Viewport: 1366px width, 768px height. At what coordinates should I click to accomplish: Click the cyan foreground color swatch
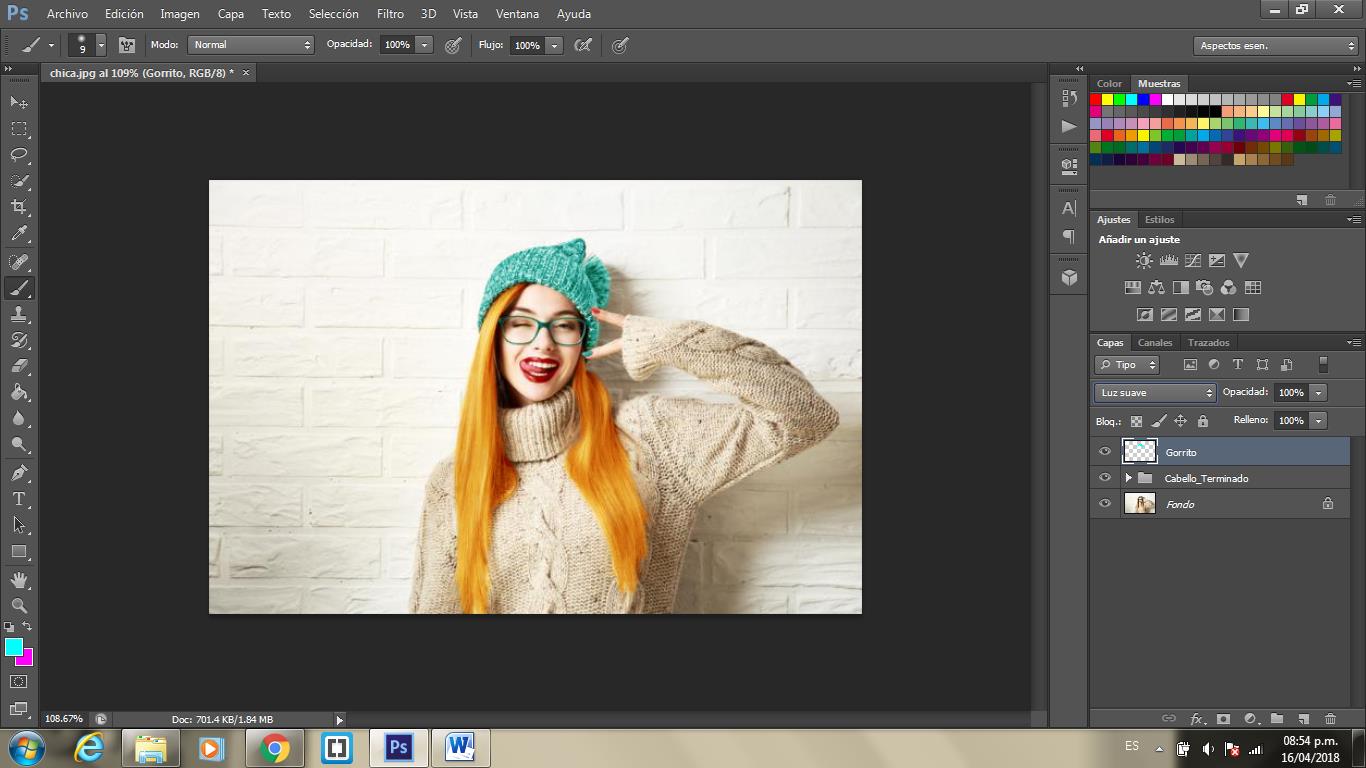click(x=14, y=647)
